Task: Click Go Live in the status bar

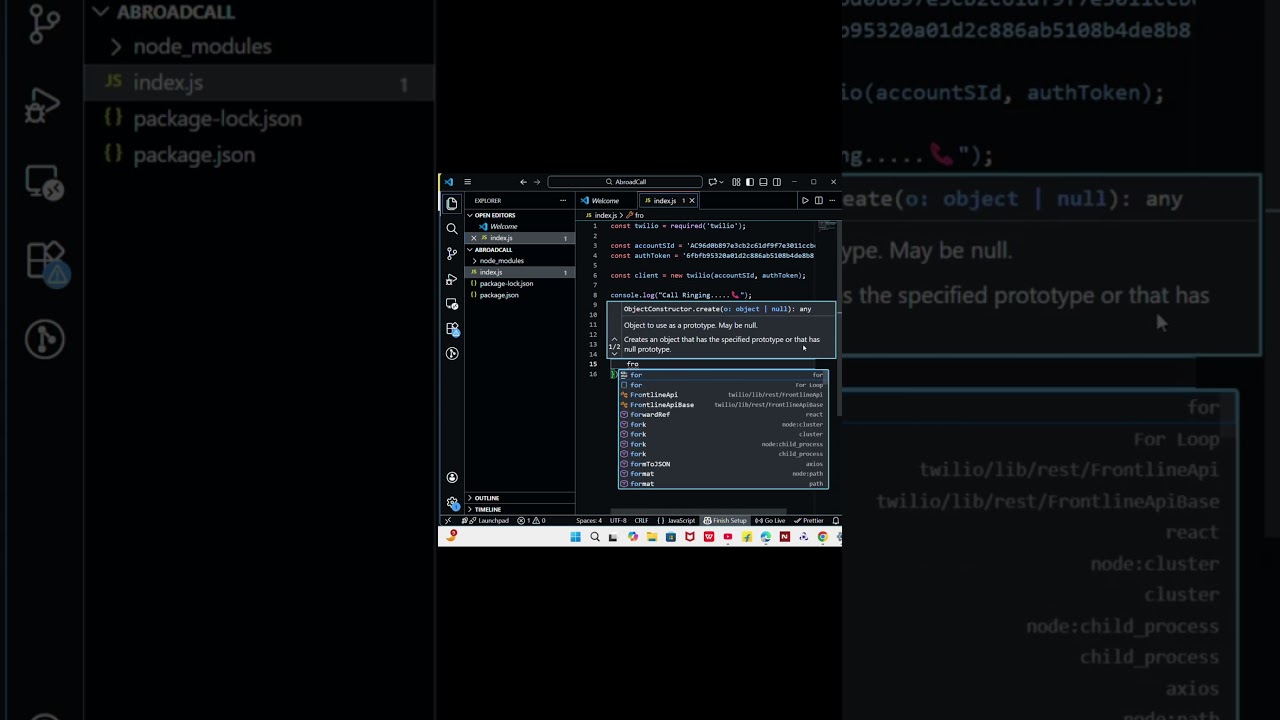Action: pyautogui.click(x=770, y=521)
